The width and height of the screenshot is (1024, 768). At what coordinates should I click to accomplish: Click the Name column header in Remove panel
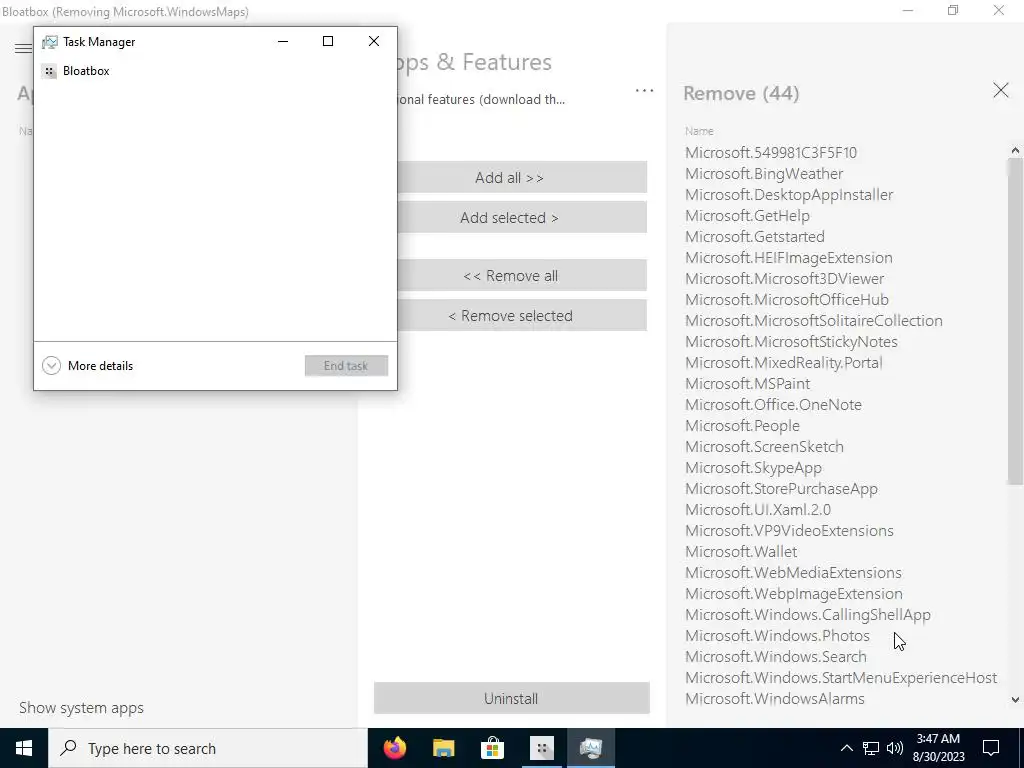pyautogui.click(x=699, y=131)
